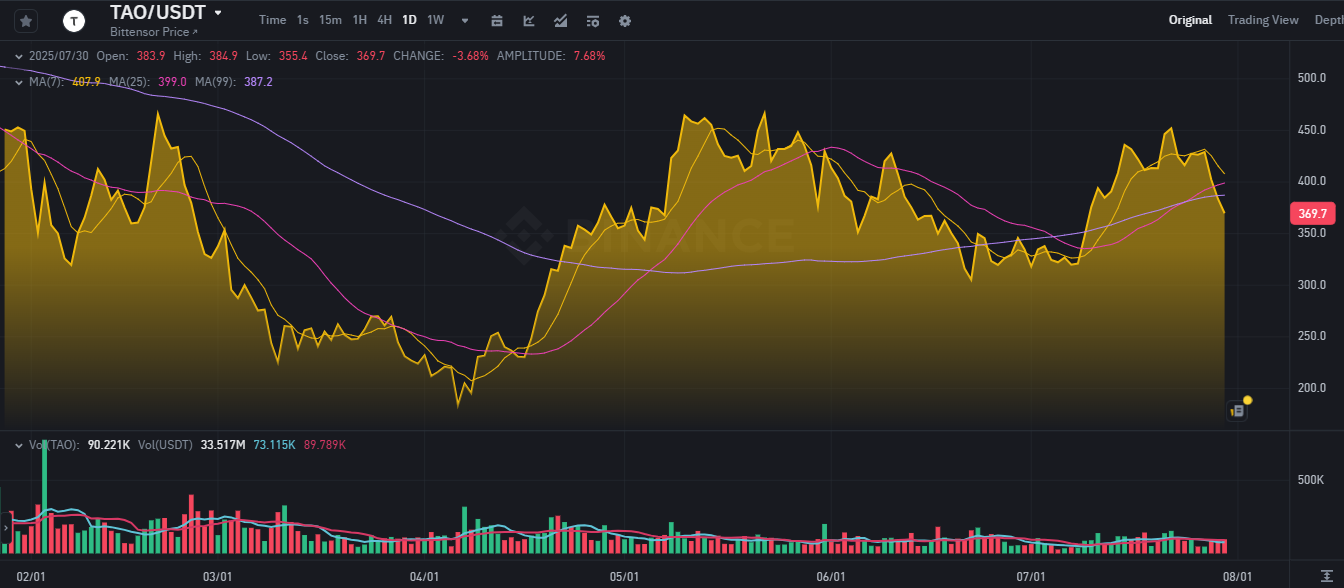Click the area chart style icon
The width and height of the screenshot is (1344, 588).
tap(561, 20)
